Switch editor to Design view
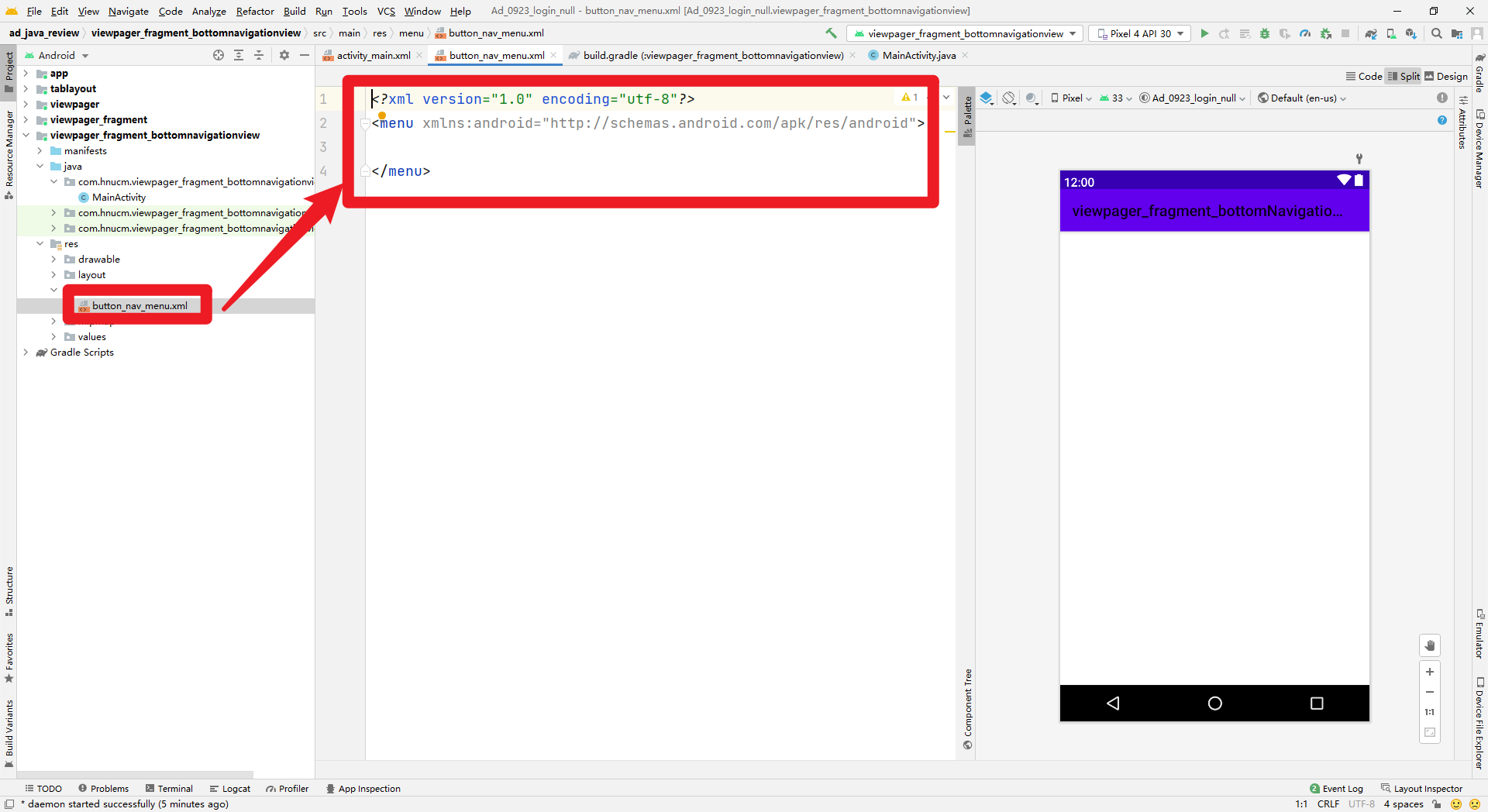The width and height of the screenshot is (1488, 812). (x=1446, y=76)
